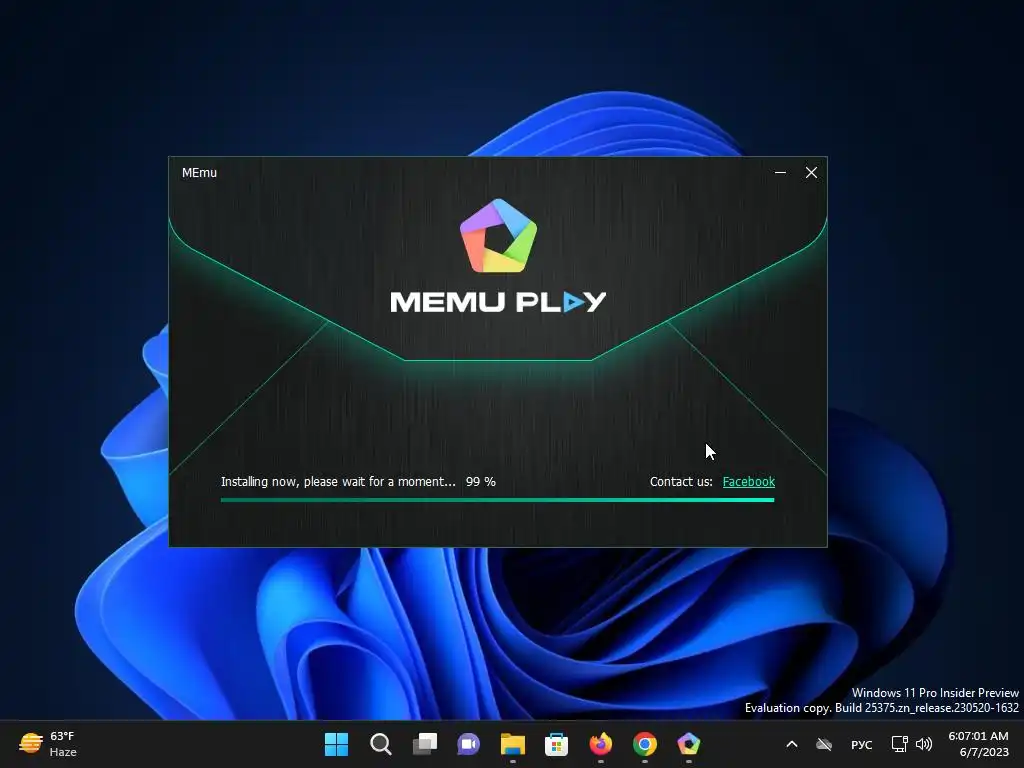Switch the РУС input language indicator
Image resolution: width=1024 pixels, height=768 pixels.
click(x=861, y=744)
